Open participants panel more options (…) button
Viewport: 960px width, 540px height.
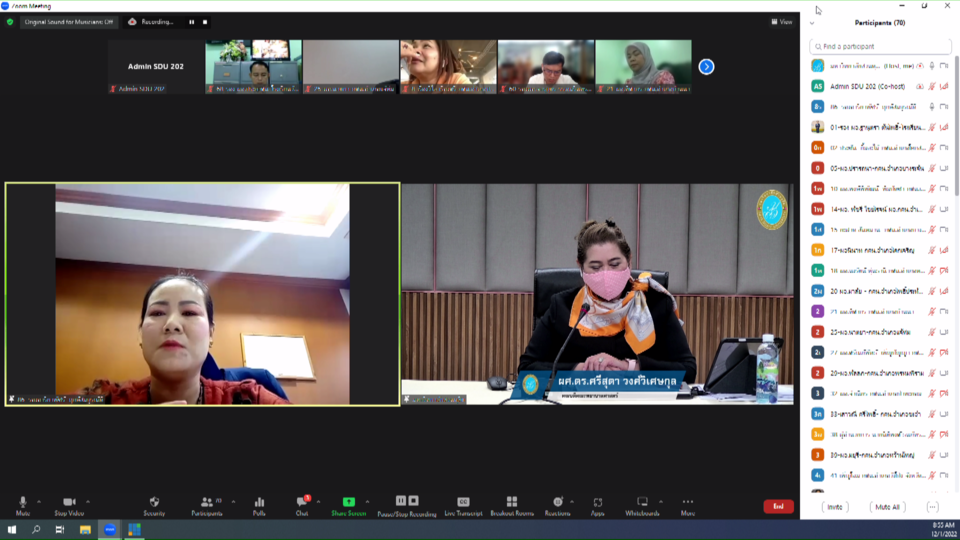(932, 507)
